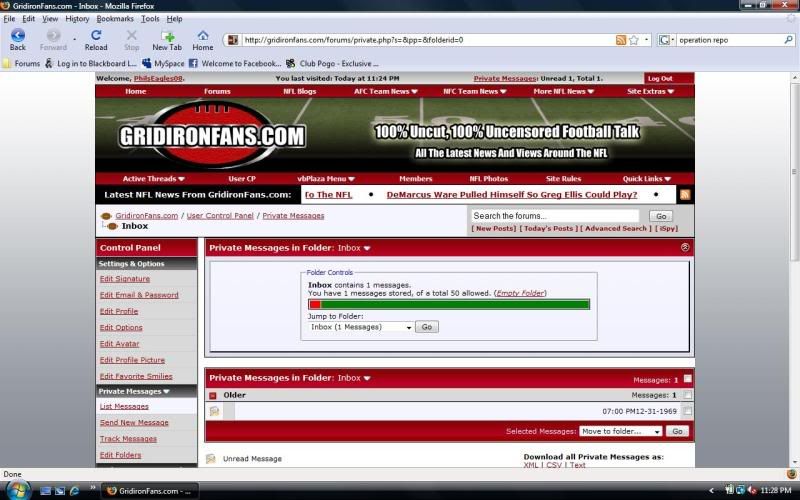Open the search engine selector dropdown
Viewport: 800px width, 500px height.
[666, 40]
